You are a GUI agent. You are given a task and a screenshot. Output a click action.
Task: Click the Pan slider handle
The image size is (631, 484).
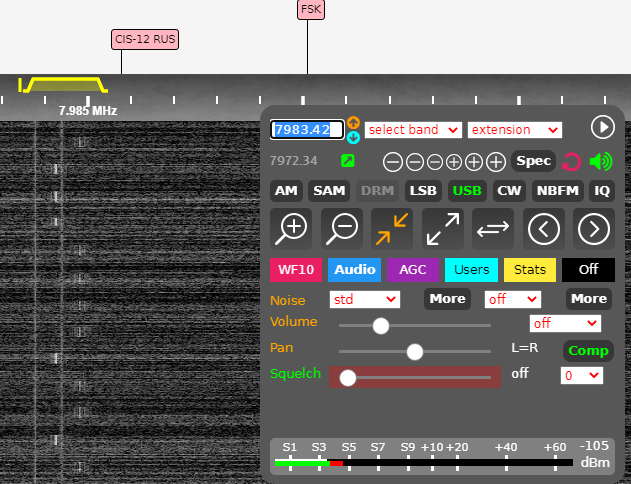point(415,352)
